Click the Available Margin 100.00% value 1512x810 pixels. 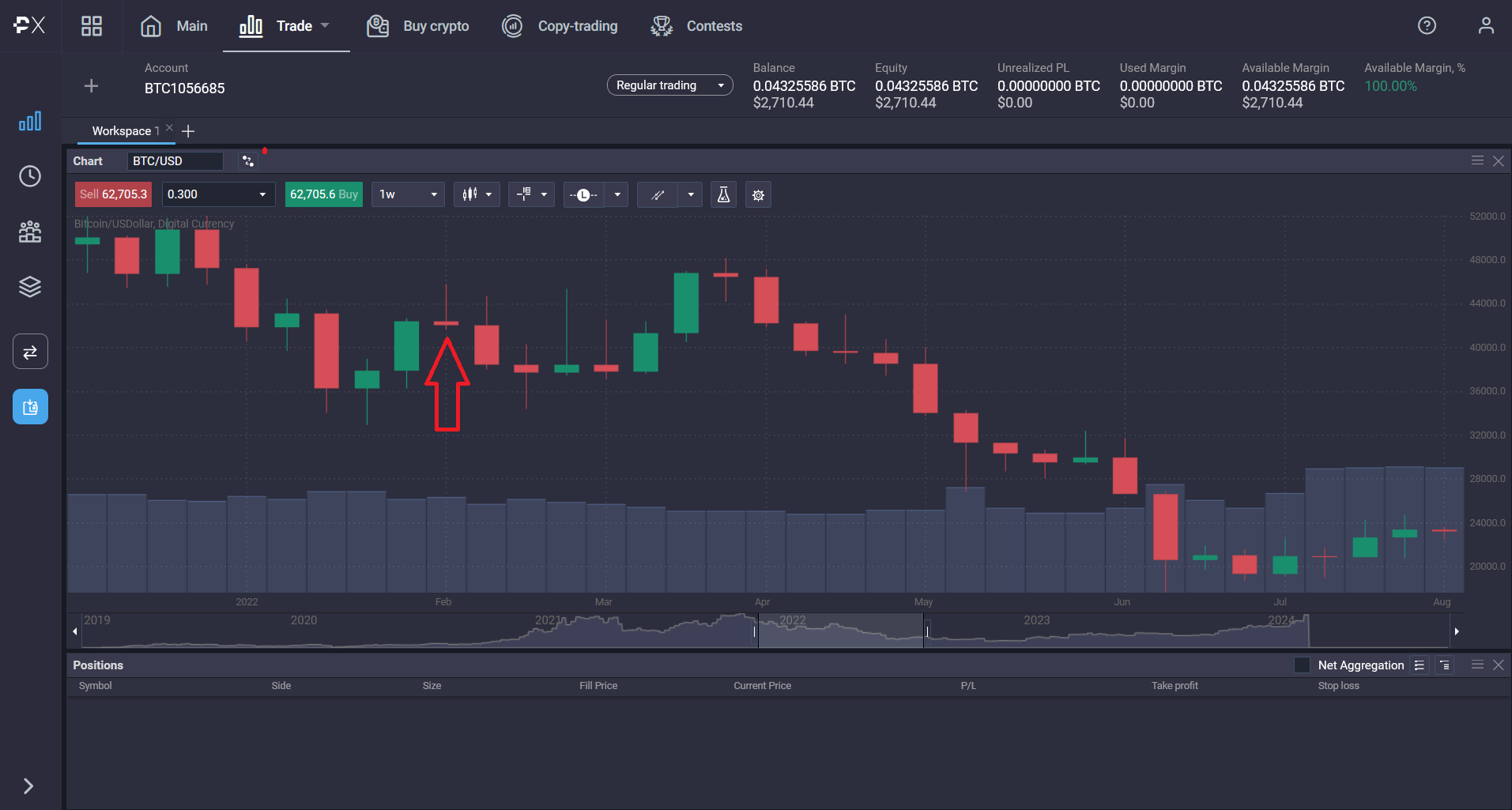1390,86
